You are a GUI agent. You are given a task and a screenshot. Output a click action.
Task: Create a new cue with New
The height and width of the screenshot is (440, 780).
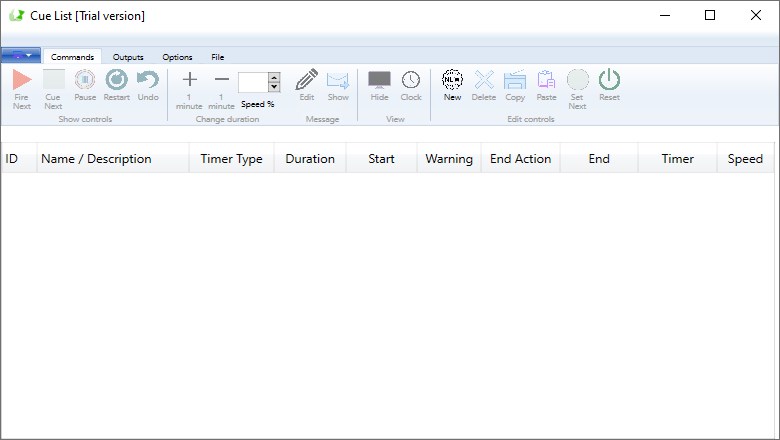452,80
